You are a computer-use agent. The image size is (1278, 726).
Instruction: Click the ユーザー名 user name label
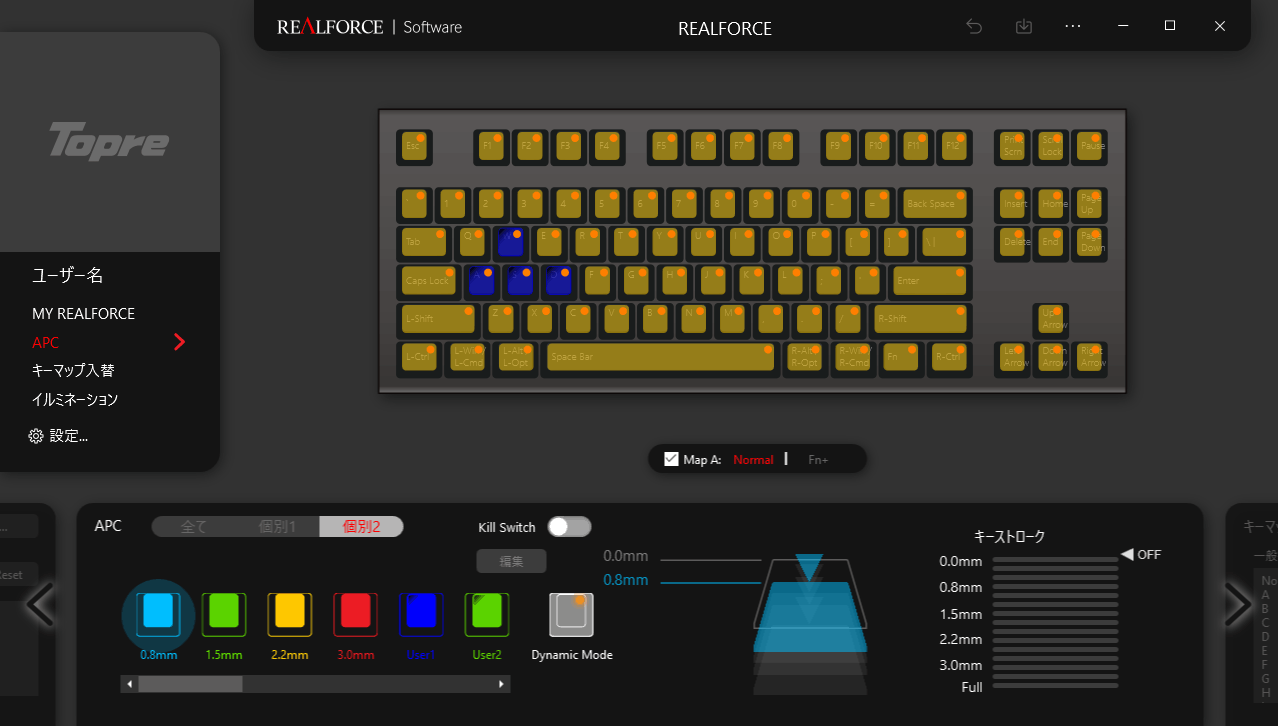point(67,276)
